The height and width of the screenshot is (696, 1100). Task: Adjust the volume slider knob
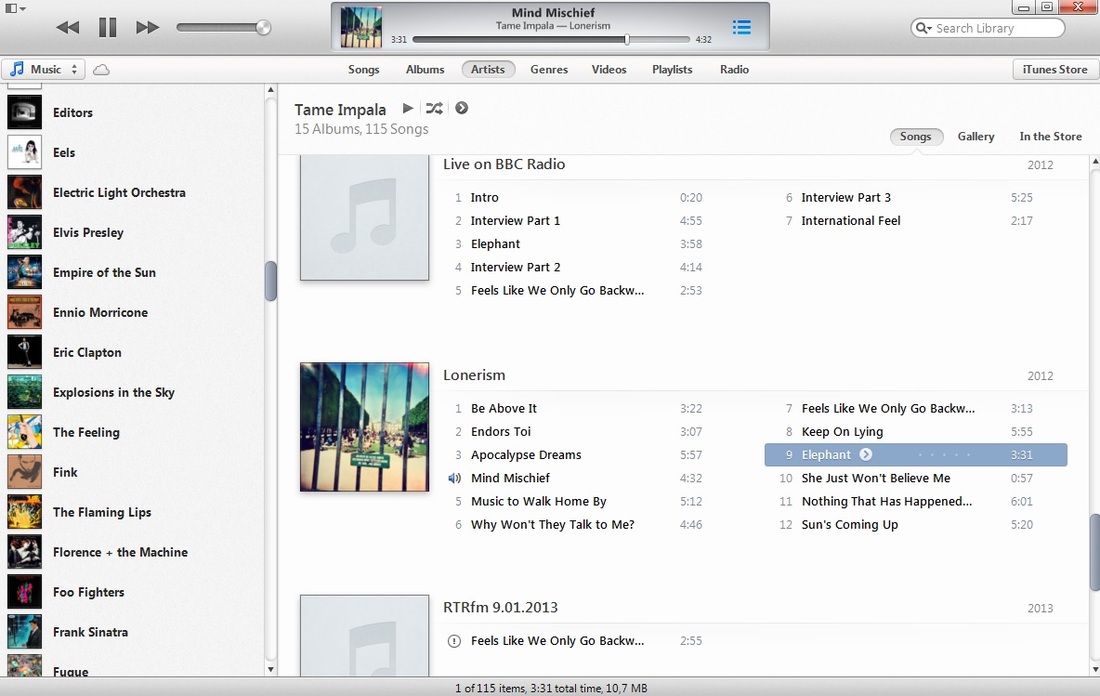pyautogui.click(x=263, y=27)
